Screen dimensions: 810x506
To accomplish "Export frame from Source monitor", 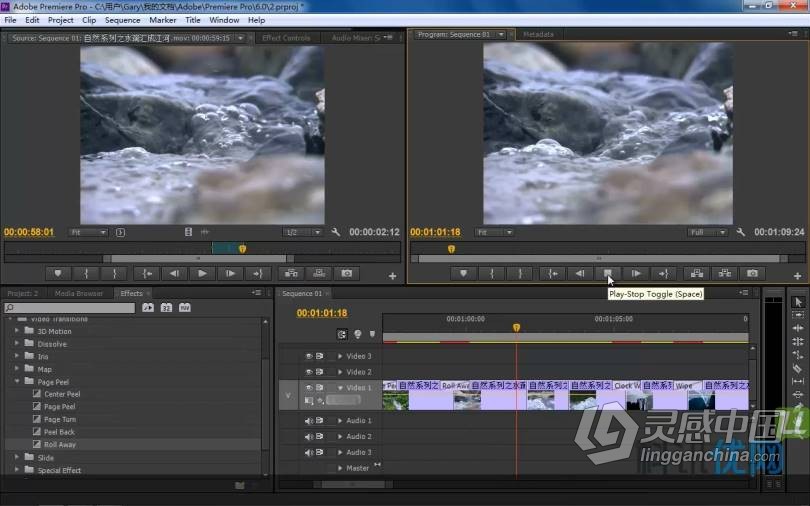I will pyautogui.click(x=347, y=274).
